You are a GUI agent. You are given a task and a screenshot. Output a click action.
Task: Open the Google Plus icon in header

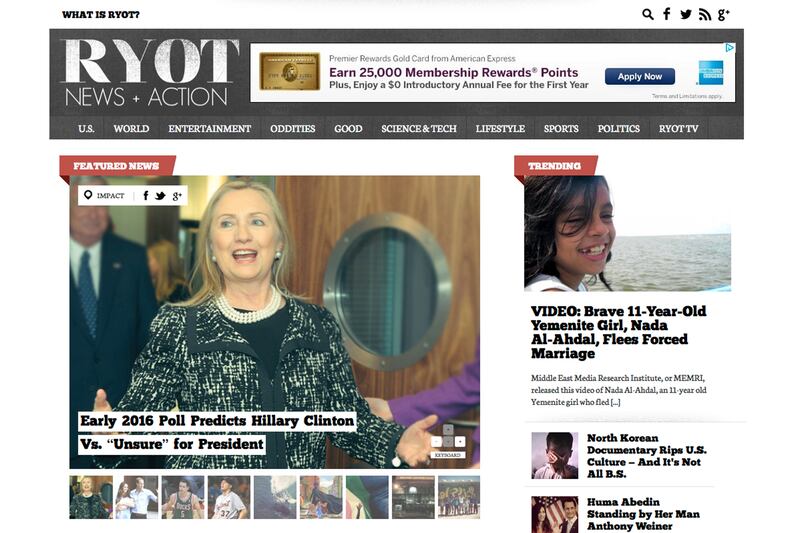(723, 14)
